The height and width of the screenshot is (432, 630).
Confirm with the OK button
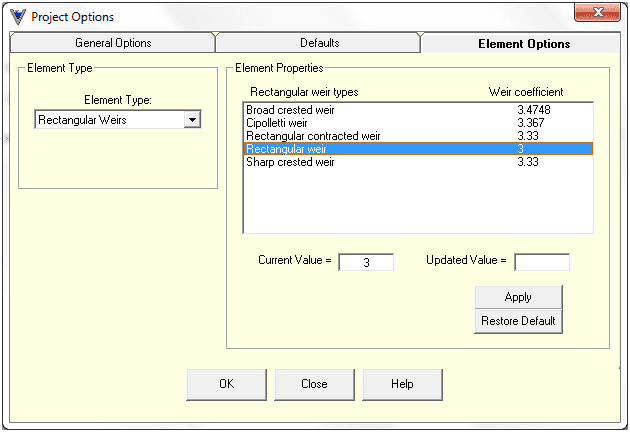227,384
